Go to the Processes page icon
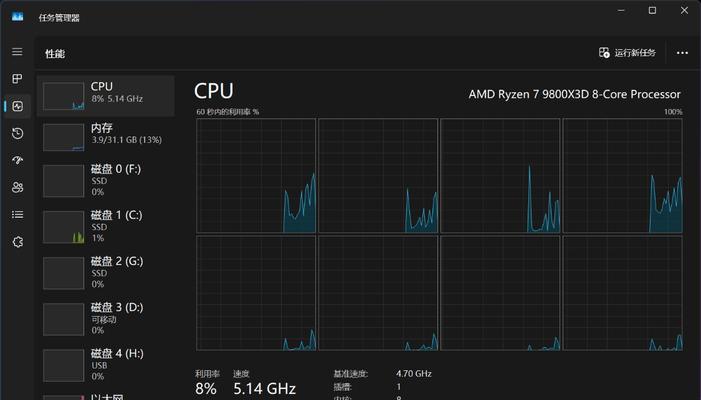 click(x=17, y=79)
